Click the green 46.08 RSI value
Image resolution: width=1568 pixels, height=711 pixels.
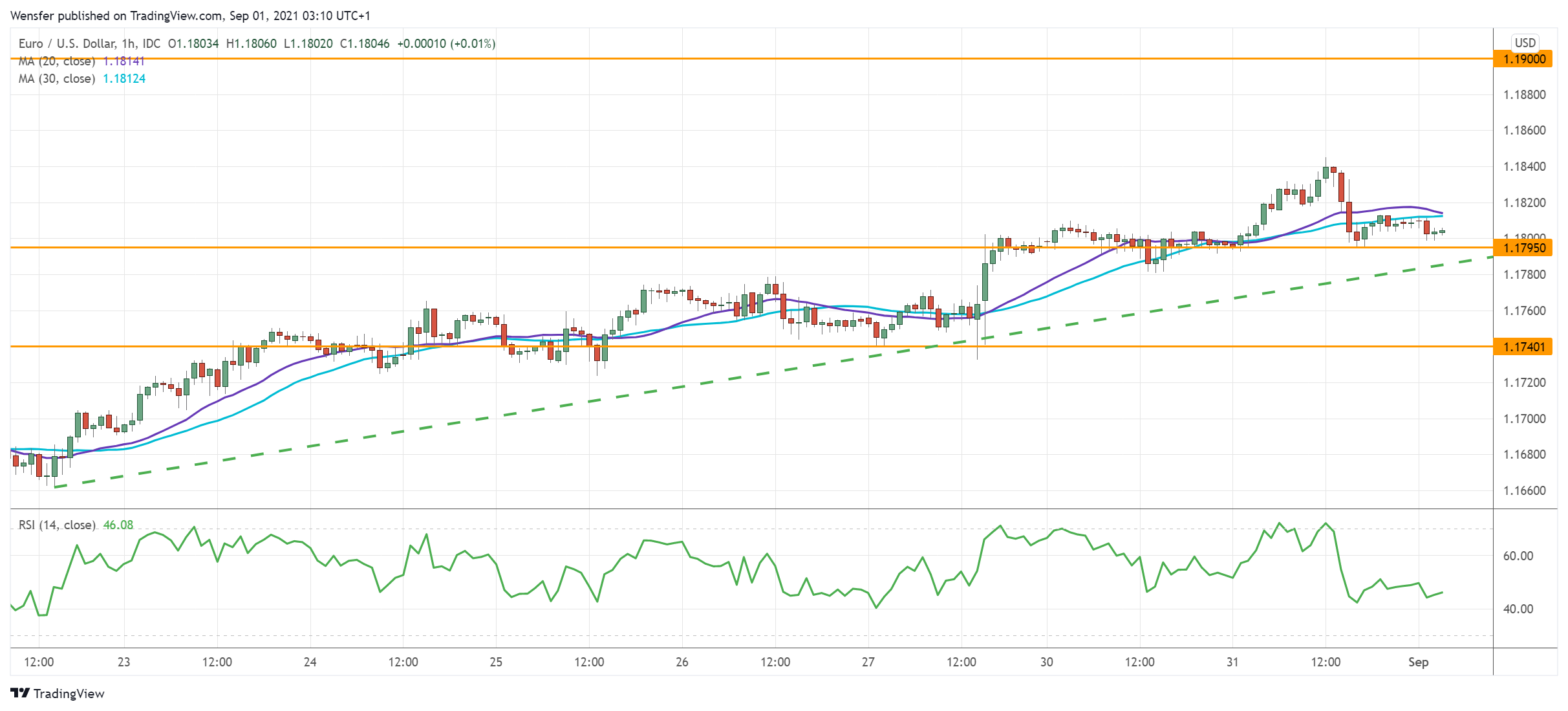point(118,525)
